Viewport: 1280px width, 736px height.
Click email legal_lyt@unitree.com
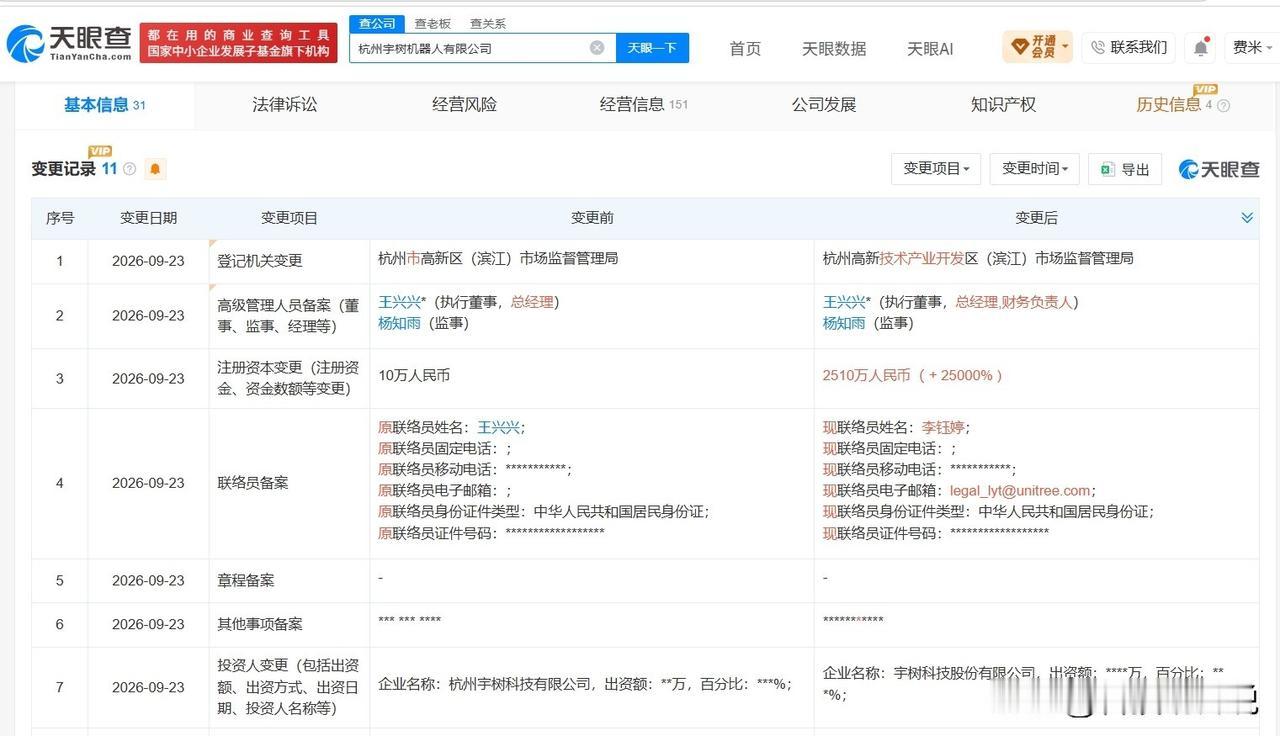1020,490
